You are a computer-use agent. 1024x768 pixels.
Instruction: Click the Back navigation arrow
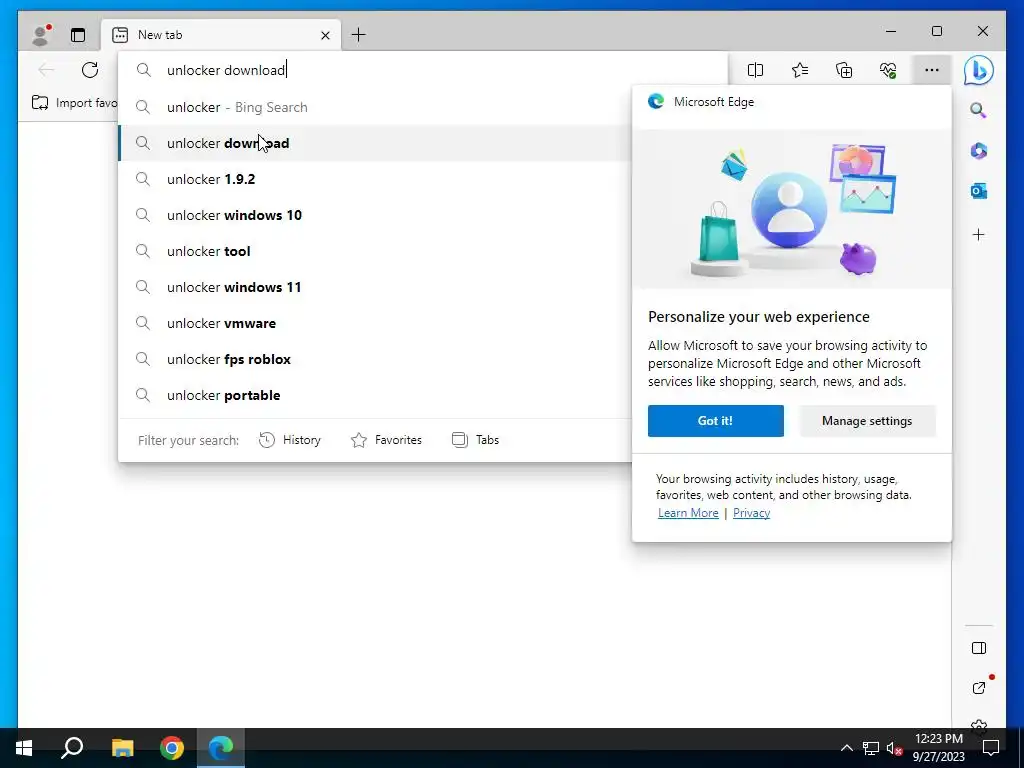pos(46,70)
